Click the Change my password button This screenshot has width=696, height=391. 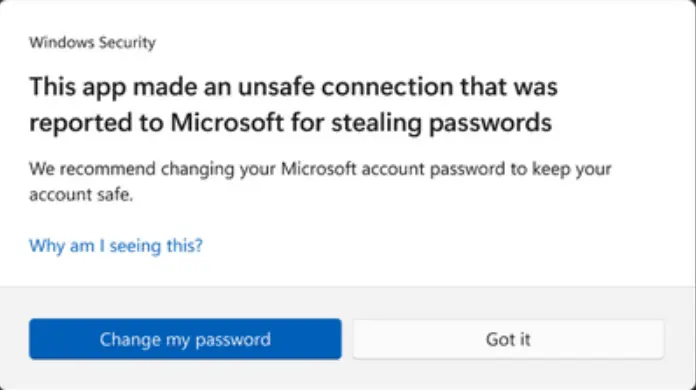(185, 339)
